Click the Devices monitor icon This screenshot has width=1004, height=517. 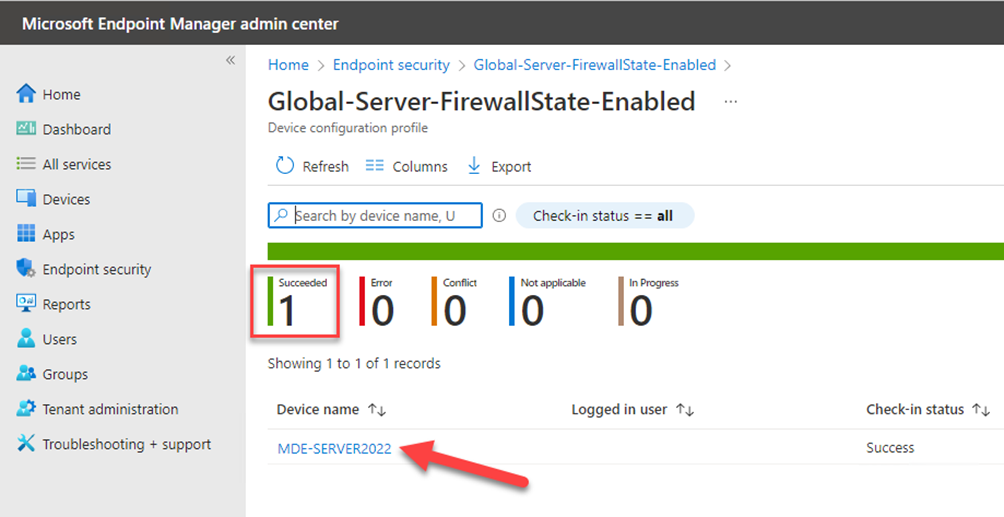(x=26, y=199)
